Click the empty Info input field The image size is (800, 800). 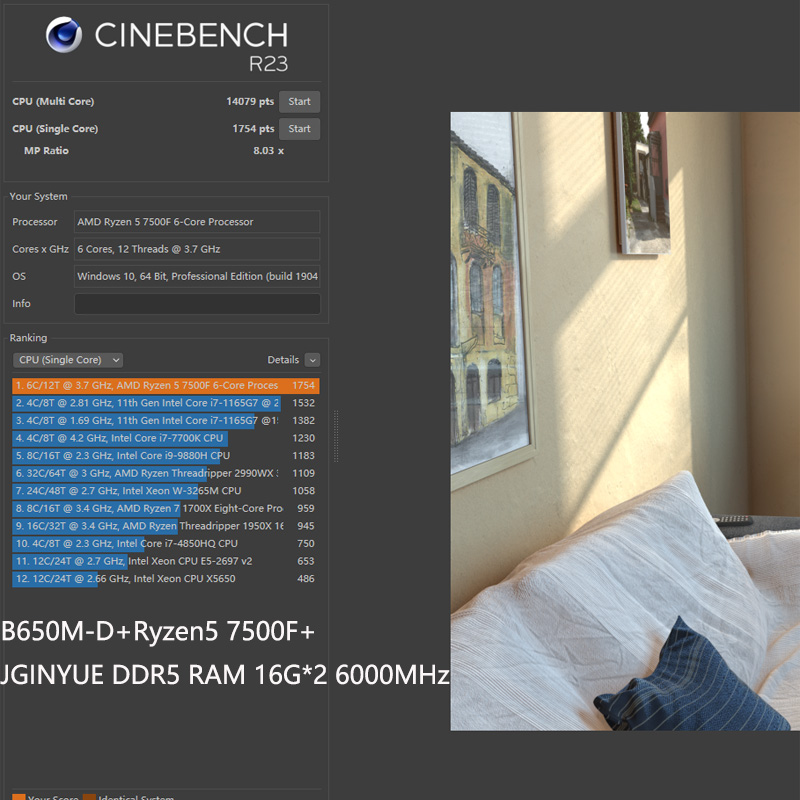[197, 304]
